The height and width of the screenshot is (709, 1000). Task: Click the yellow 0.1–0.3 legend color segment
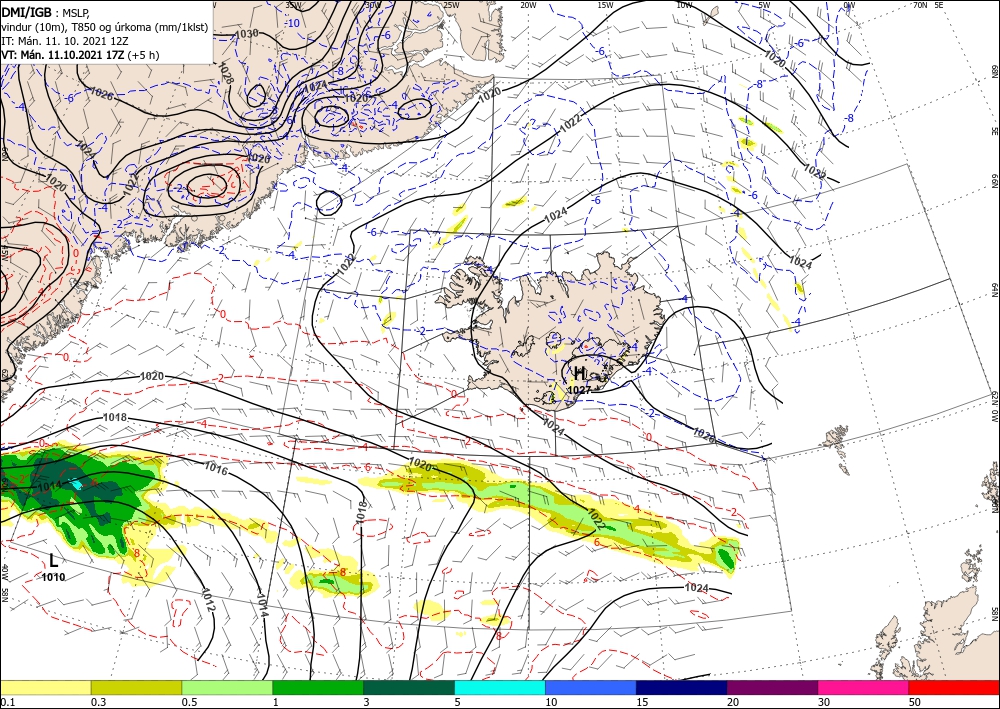click(x=45, y=687)
